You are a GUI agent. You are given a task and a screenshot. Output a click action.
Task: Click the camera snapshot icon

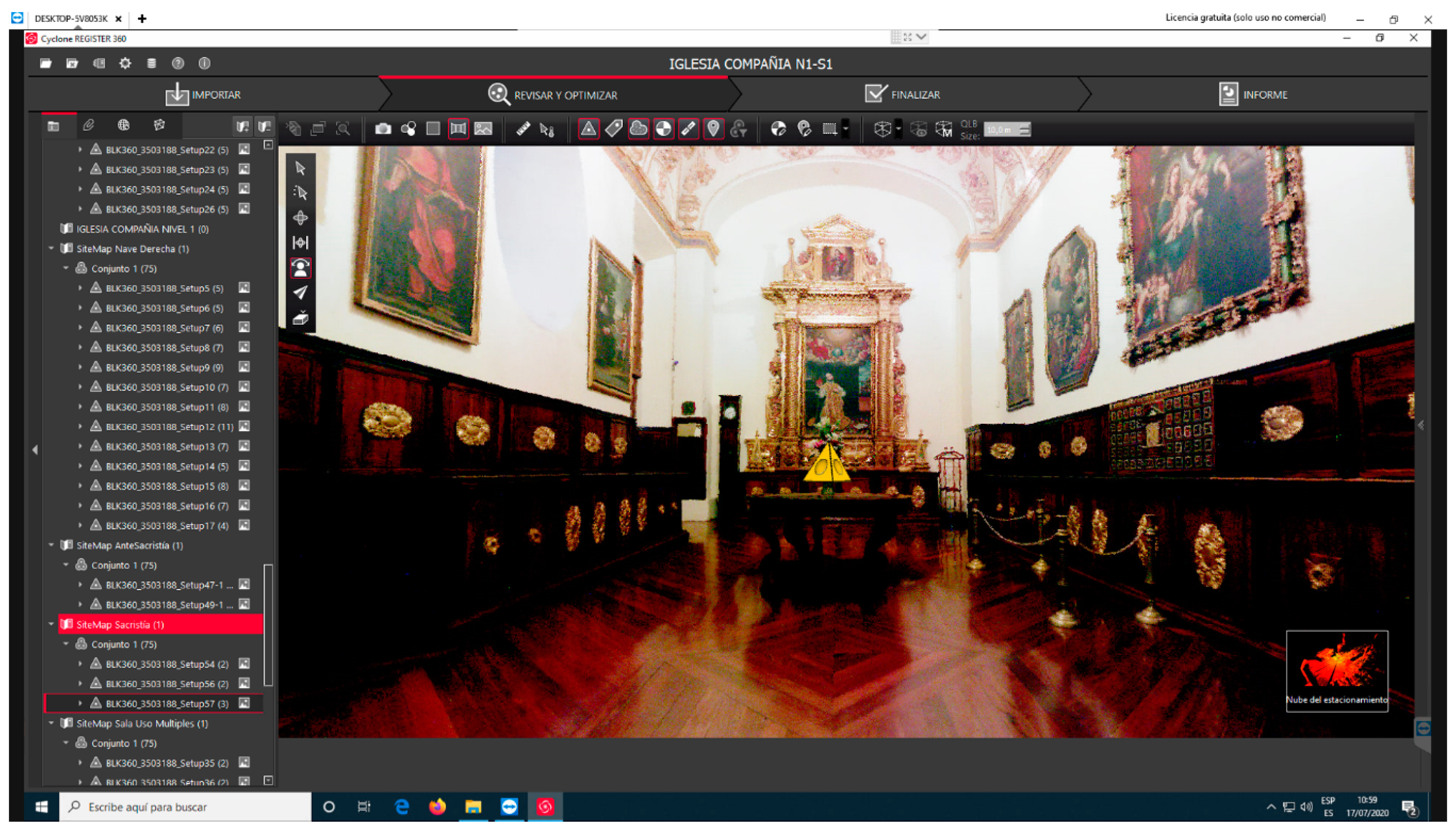pos(383,129)
